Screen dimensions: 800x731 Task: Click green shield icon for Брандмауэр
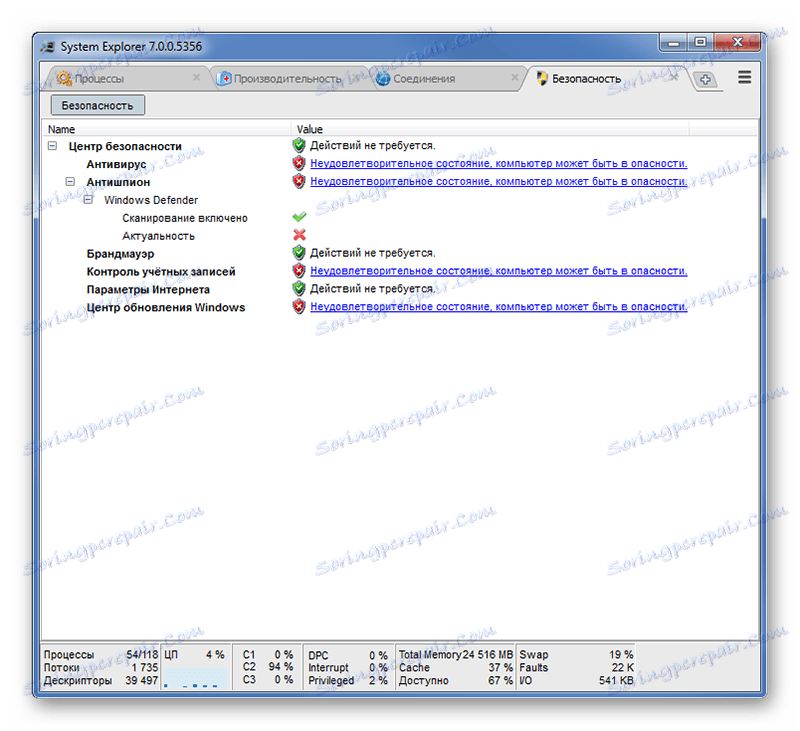299,253
